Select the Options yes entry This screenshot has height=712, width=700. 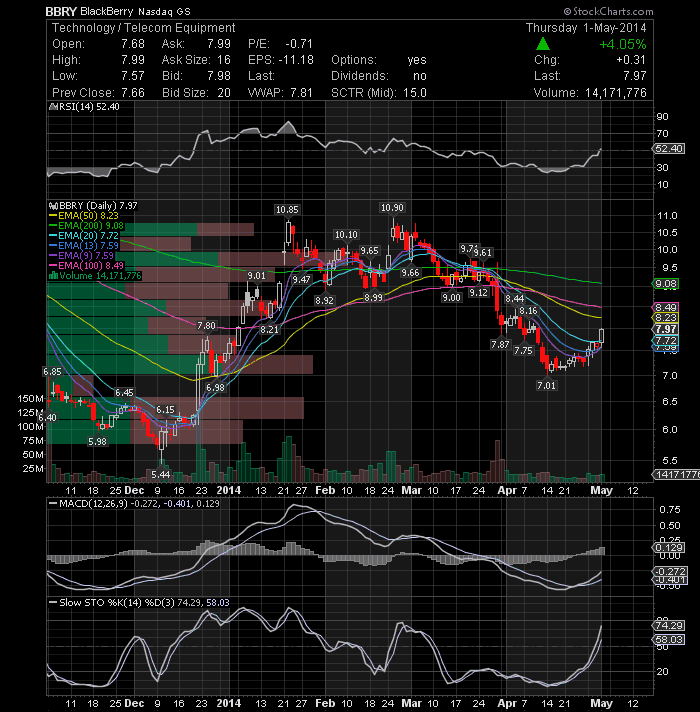pyautogui.click(x=416, y=60)
